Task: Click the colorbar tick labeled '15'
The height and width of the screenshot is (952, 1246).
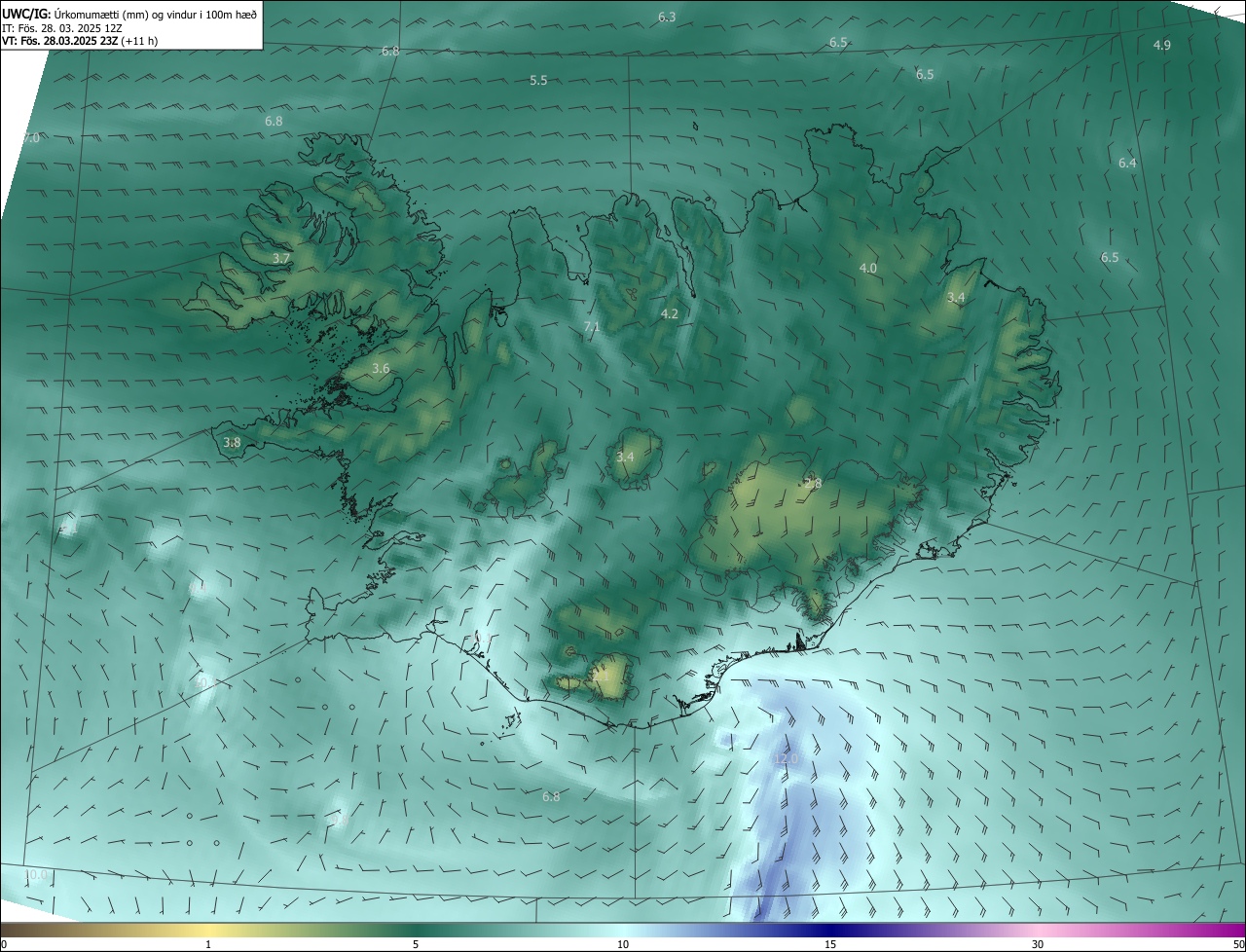Action: (x=830, y=944)
